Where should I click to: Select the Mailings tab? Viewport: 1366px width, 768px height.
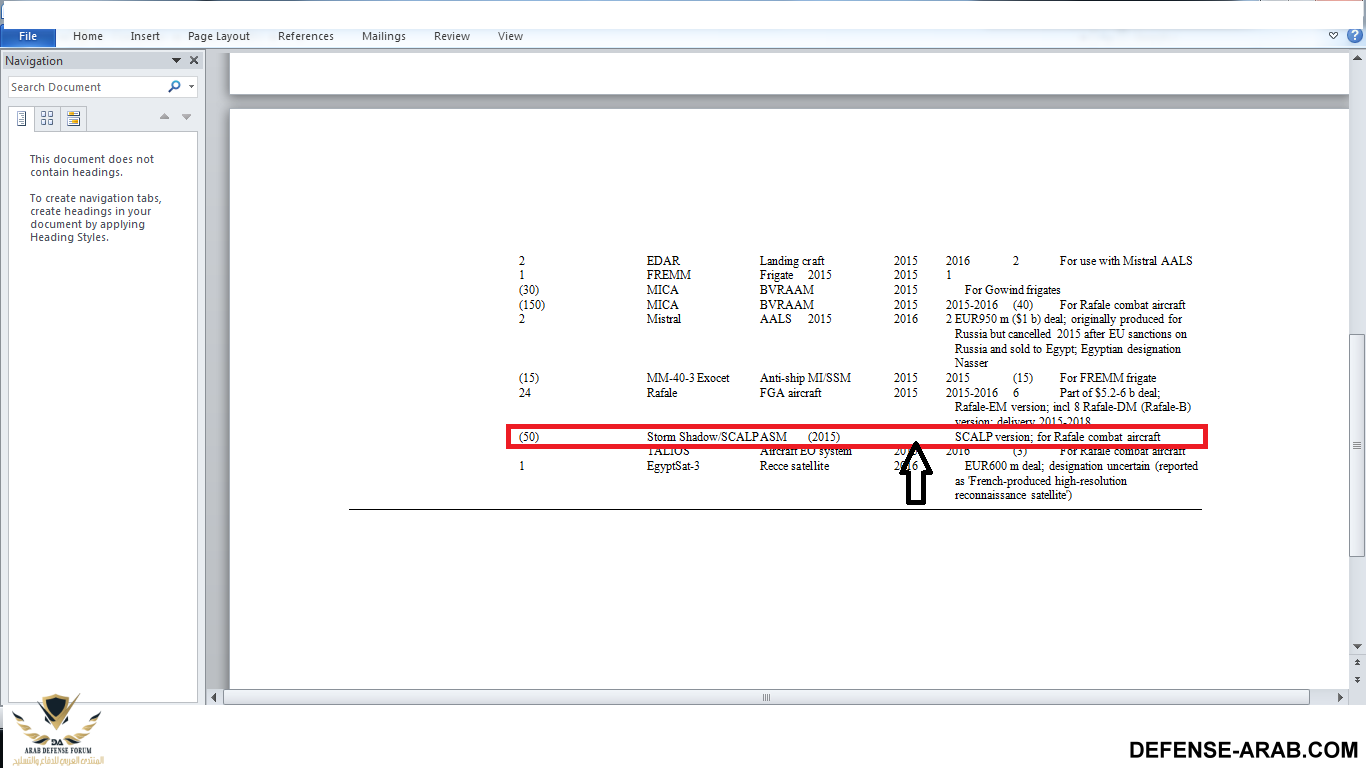coord(384,36)
